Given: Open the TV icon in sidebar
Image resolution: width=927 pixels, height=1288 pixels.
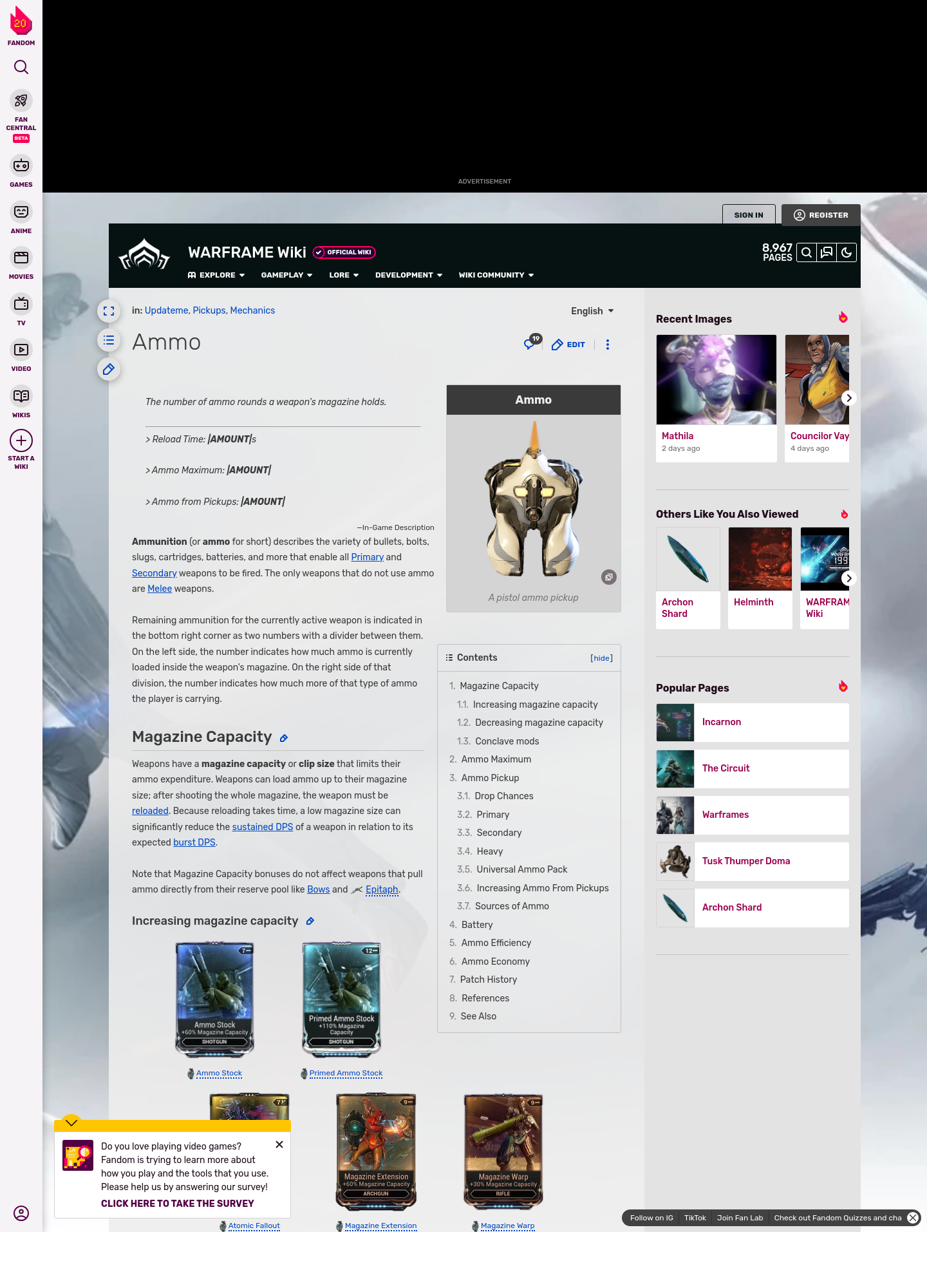Looking at the screenshot, I should click(21, 303).
